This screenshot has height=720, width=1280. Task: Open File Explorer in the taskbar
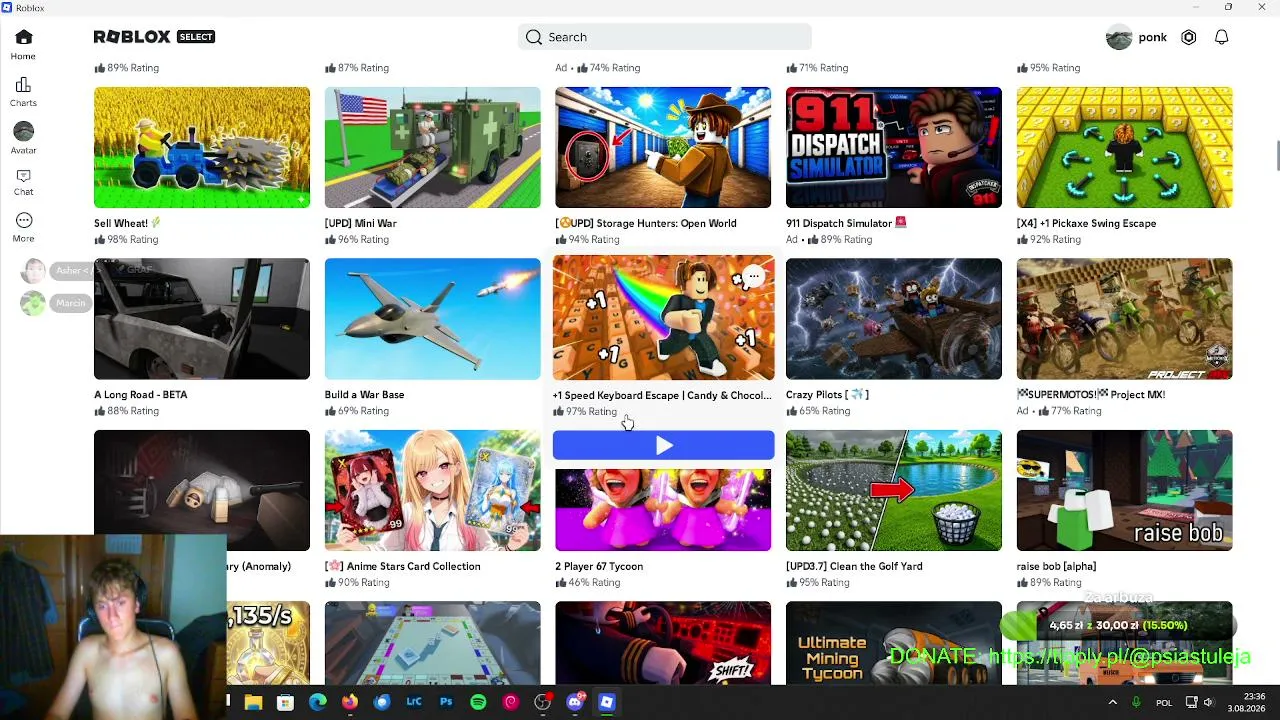[x=253, y=702]
